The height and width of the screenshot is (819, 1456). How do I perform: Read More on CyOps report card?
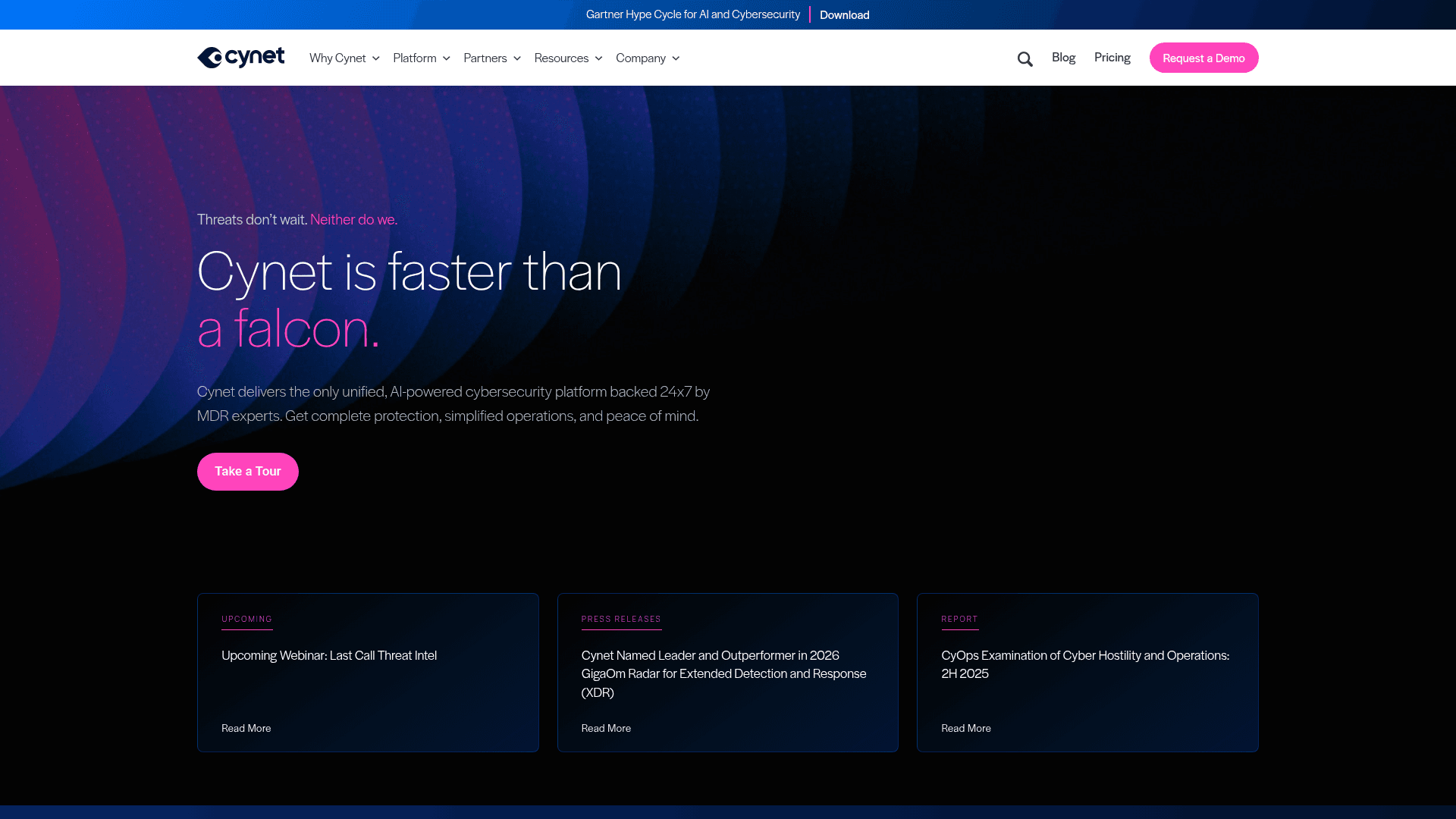pyautogui.click(x=965, y=728)
